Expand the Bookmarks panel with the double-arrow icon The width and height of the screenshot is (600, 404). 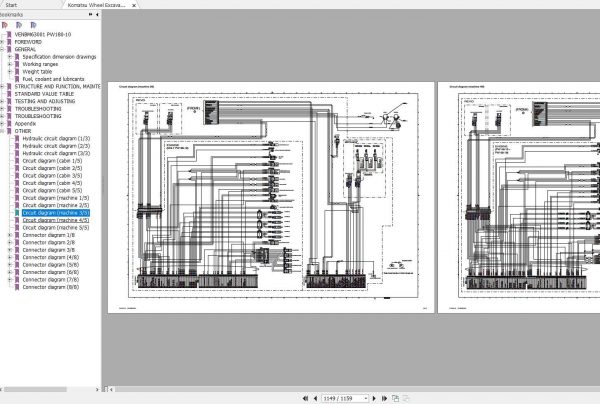click(90, 15)
